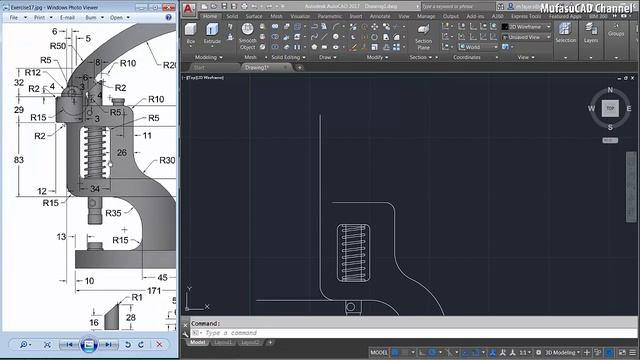The height and width of the screenshot is (360, 640).
Task: Open the Layers panel
Action: [591, 33]
